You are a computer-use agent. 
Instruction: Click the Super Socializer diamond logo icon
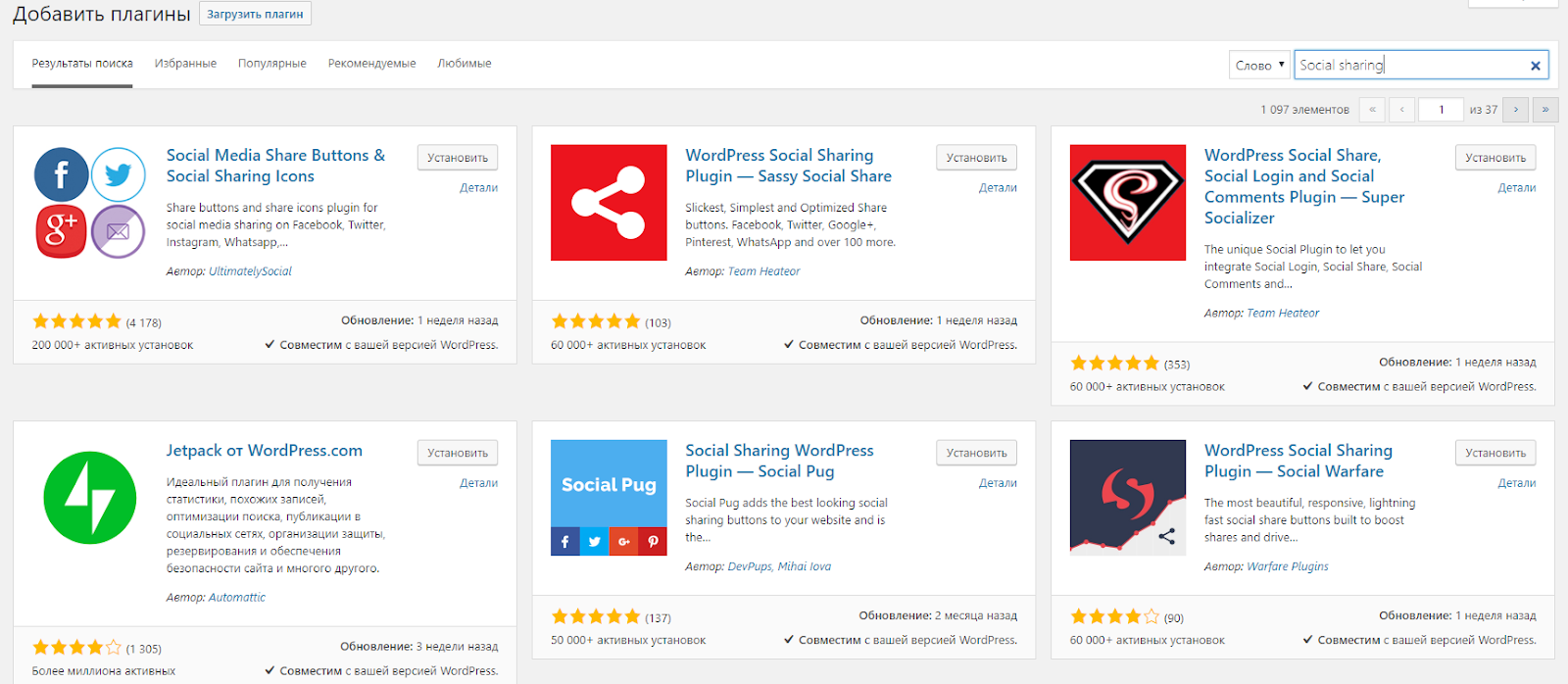(x=1127, y=203)
